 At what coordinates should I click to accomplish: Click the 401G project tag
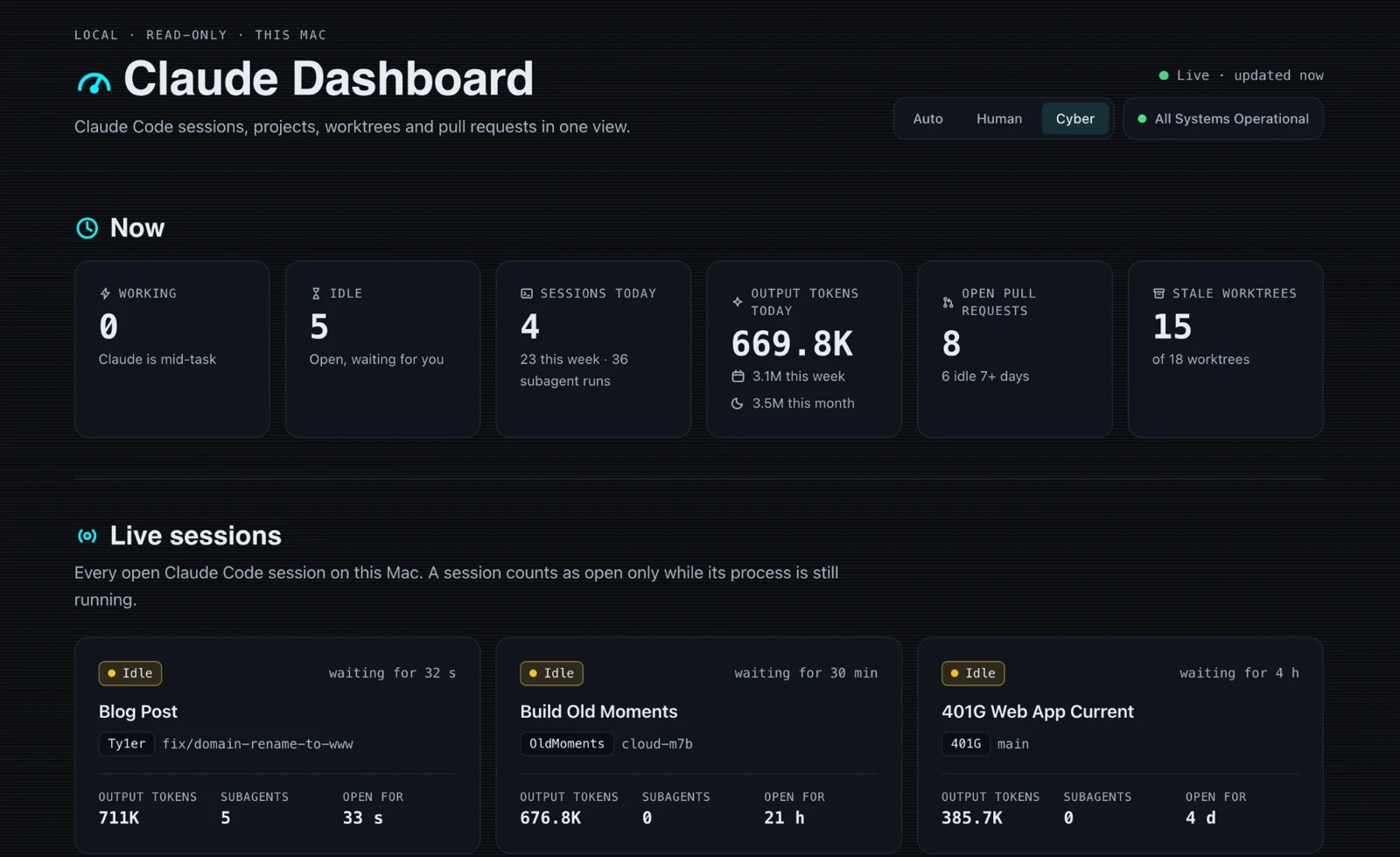click(x=966, y=744)
